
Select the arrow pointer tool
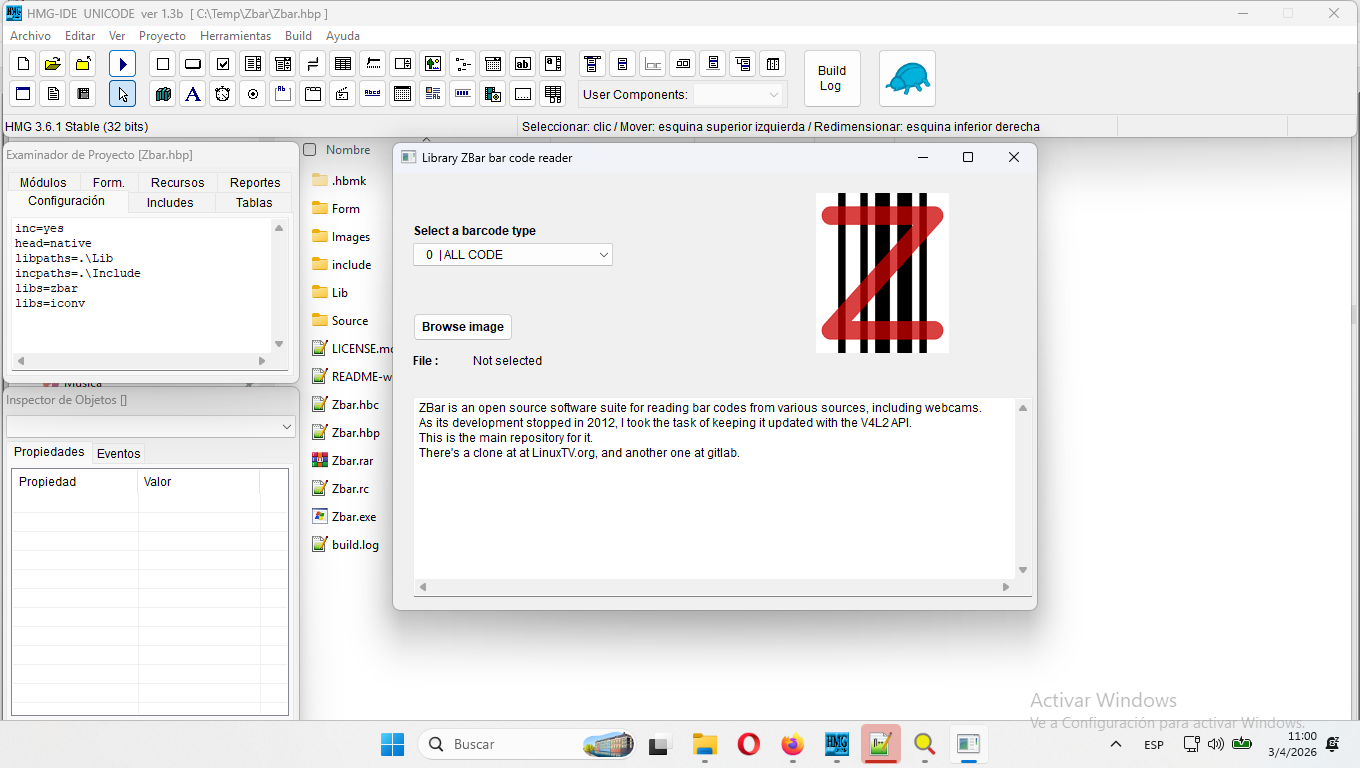click(x=122, y=94)
